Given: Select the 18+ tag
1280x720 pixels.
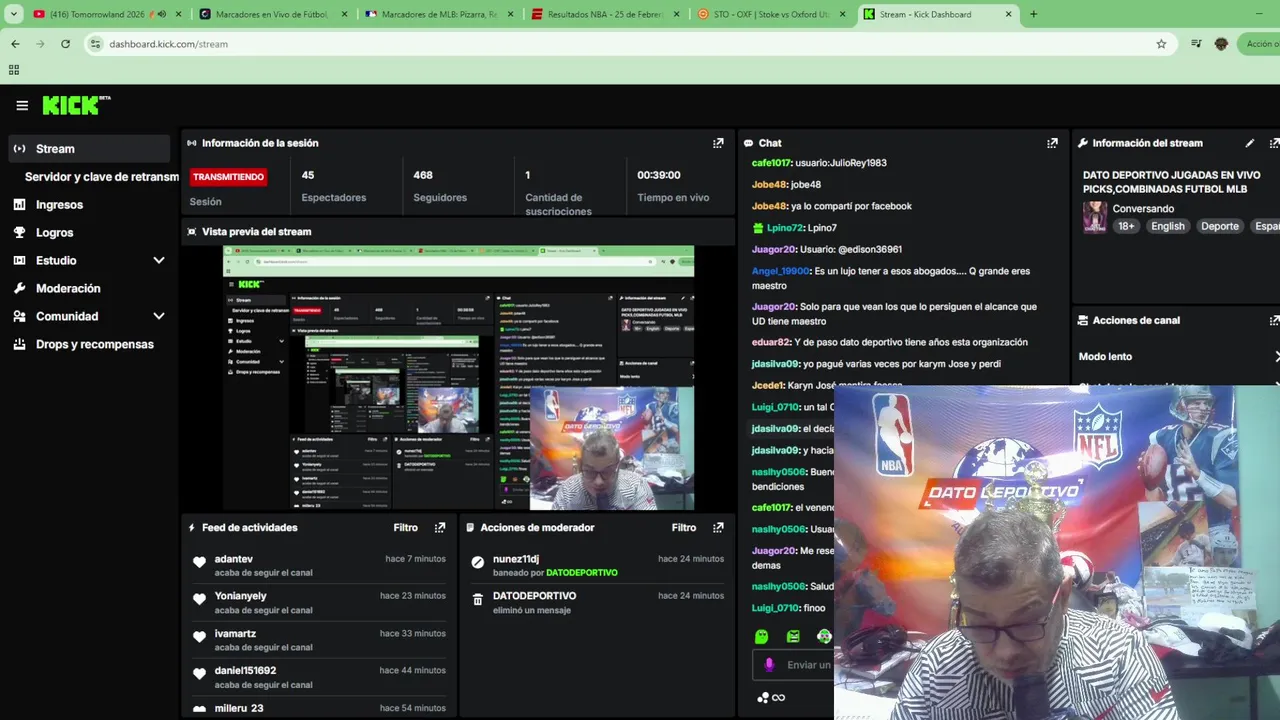Looking at the screenshot, I should (x=1126, y=226).
